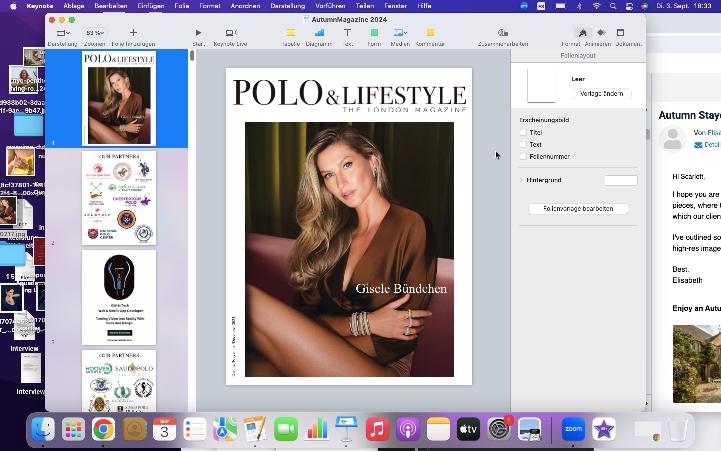721x451 pixels.
Task: Click the Vorlage ändern button
Action: point(601,93)
